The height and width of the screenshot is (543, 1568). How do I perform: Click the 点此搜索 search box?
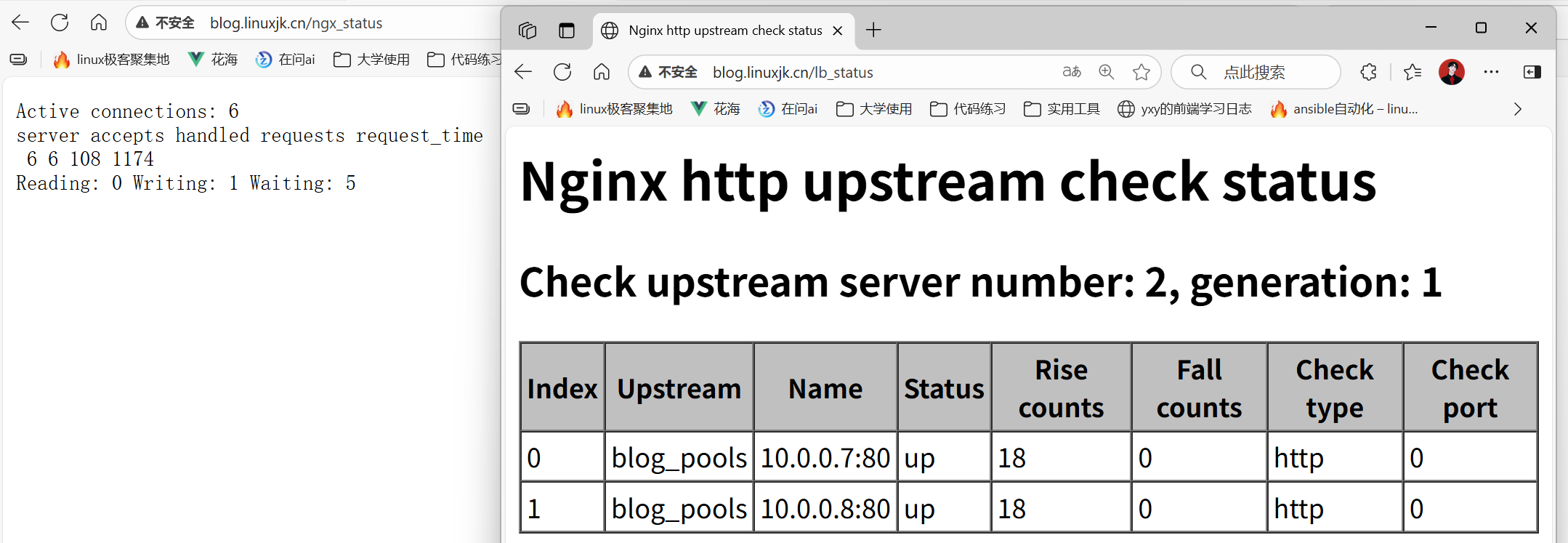(1256, 72)
